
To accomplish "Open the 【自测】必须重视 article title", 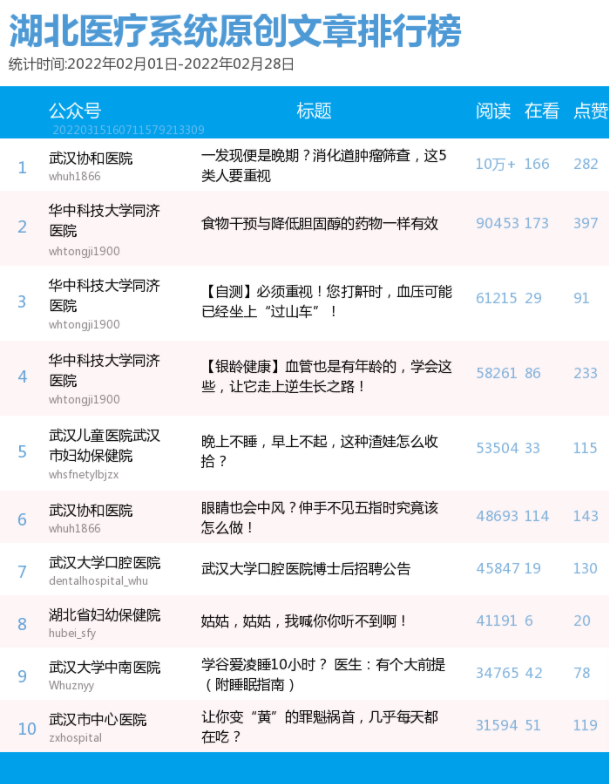I will pyautogui.click(x=326, y=301).
